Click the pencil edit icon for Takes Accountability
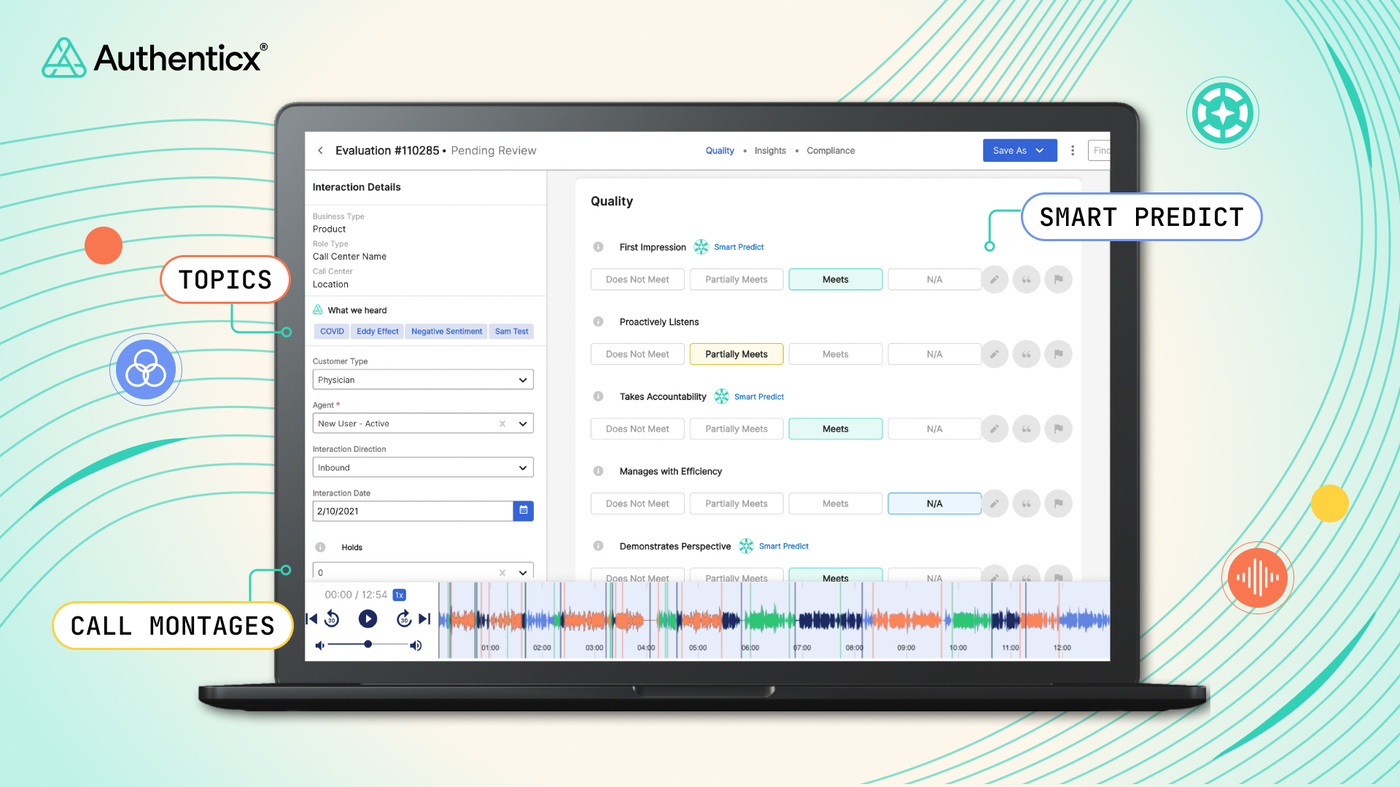The image size is (1400, 787). (994, 429)
